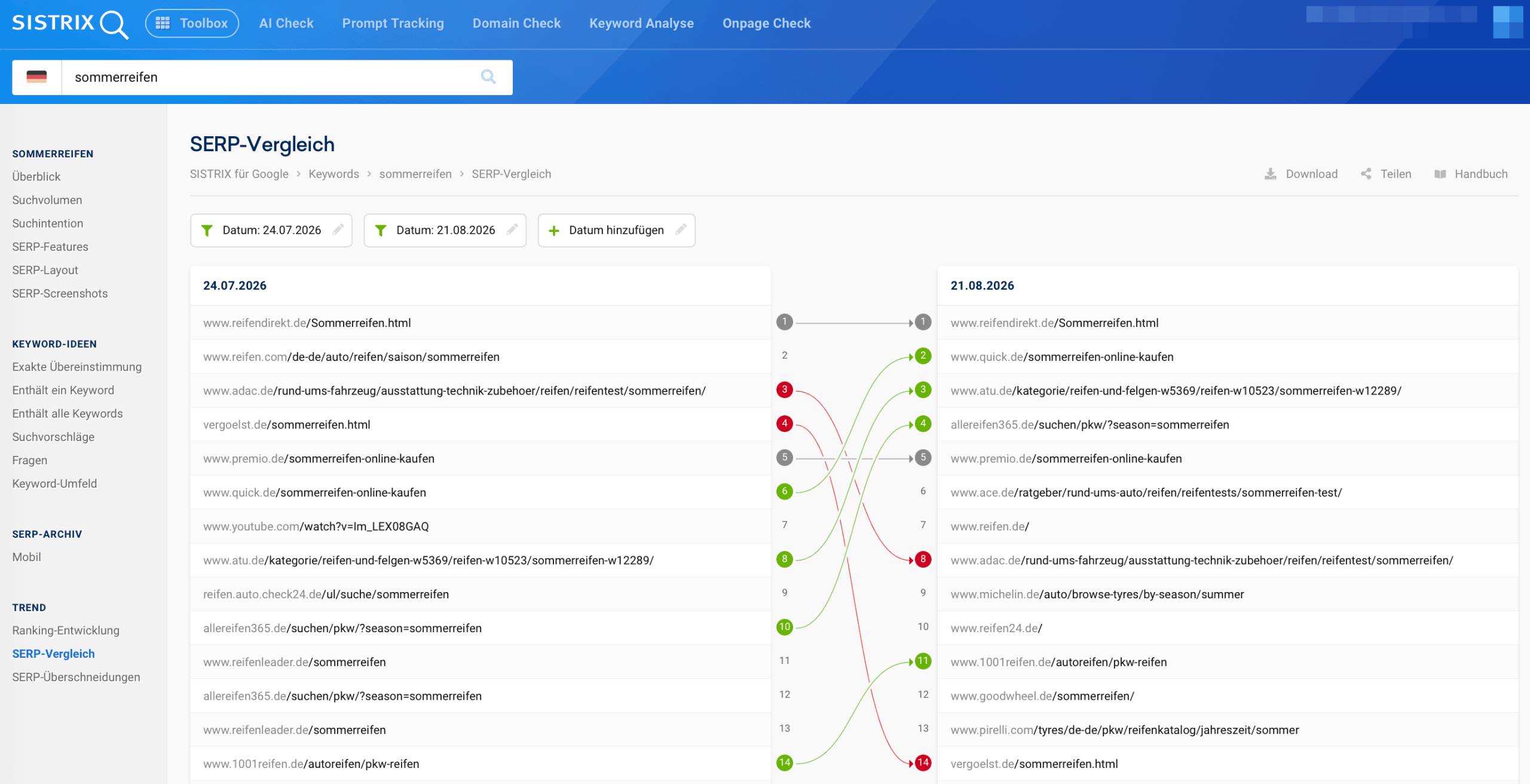This screenshot has height=784, width=1530.
Task: Edit date 21.08.2026 via pencil icon
Action: tap(512, 229)
